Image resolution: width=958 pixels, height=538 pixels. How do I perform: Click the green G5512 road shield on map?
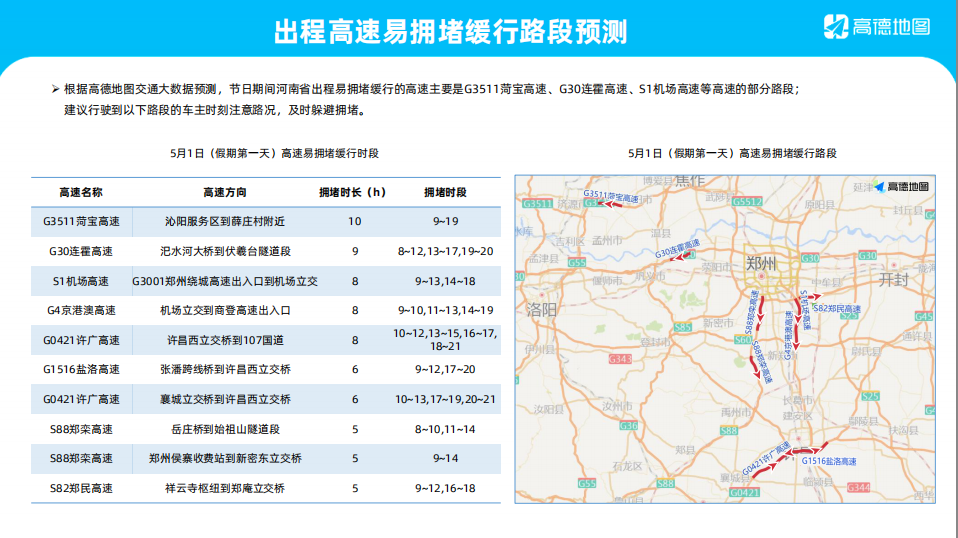click(747, 202)
